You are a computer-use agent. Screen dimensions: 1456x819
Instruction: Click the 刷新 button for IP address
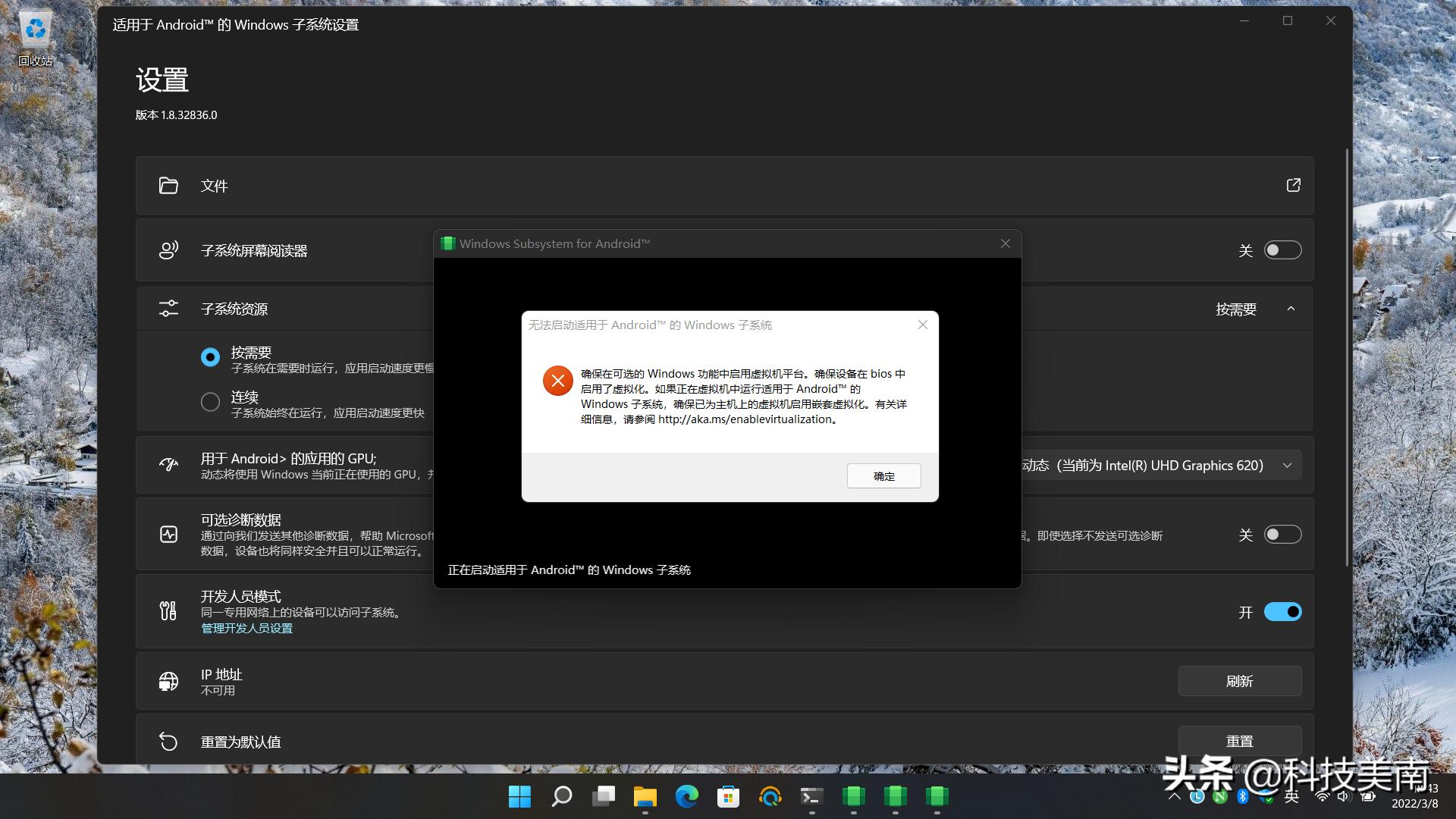coord(1239,680)
